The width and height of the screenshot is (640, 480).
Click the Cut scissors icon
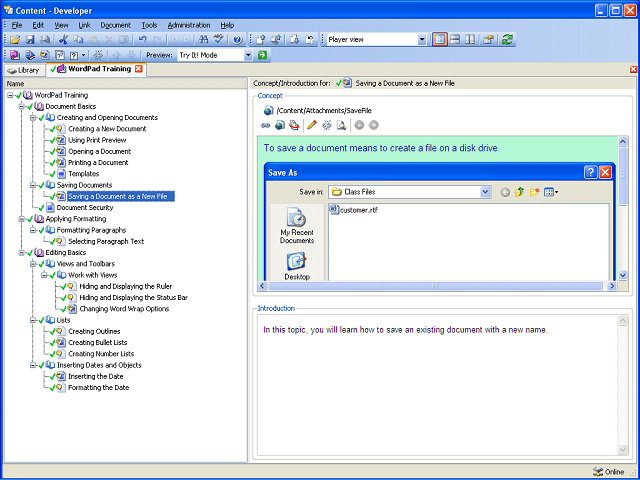pos(63,40)
